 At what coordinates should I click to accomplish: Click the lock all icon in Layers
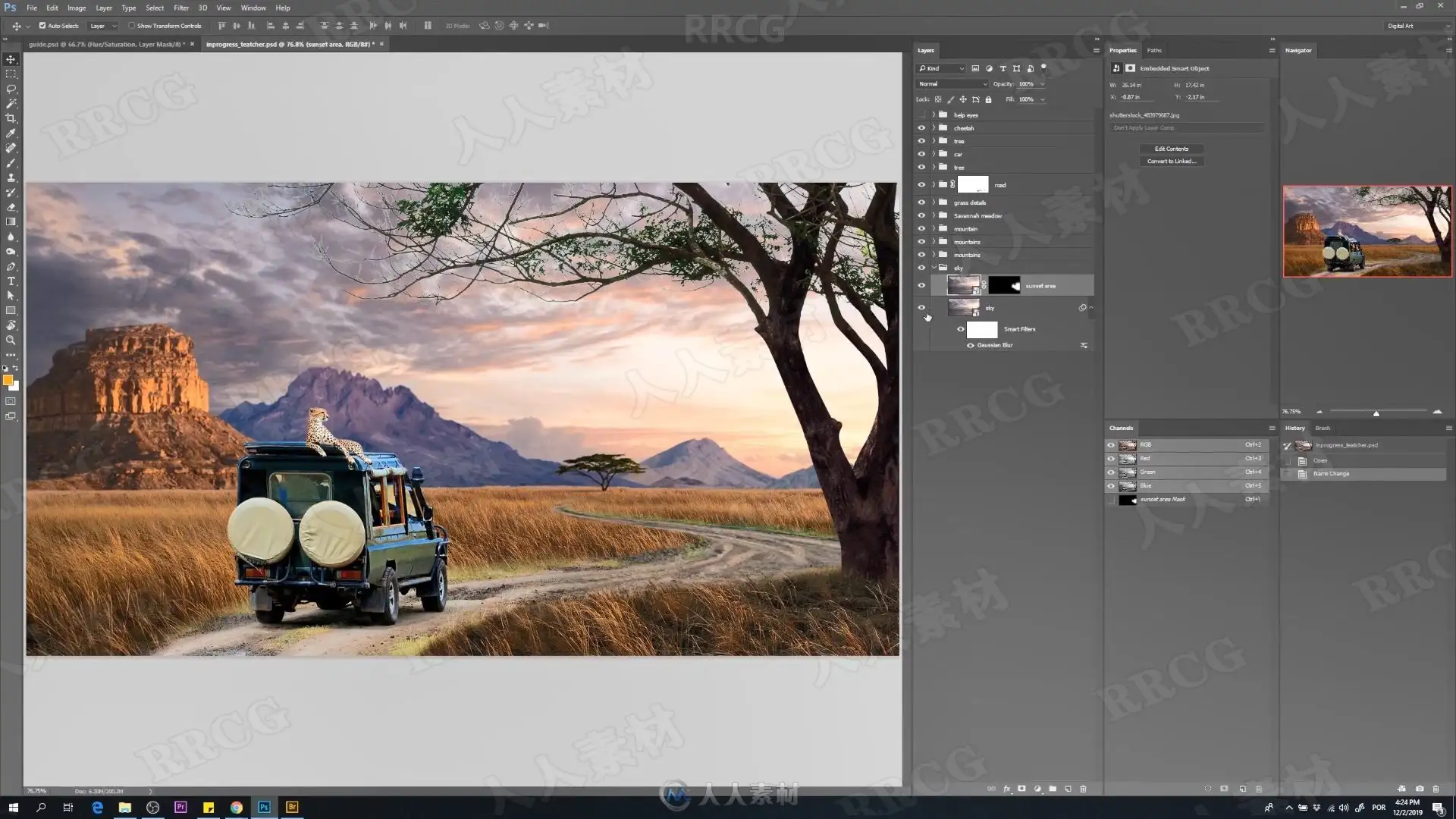[x=988, y=99]
